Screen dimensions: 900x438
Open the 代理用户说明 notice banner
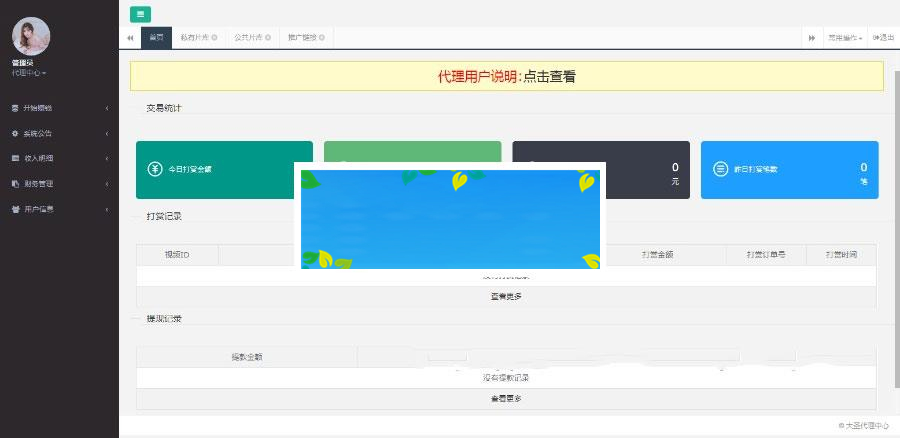tap(506, 76)
